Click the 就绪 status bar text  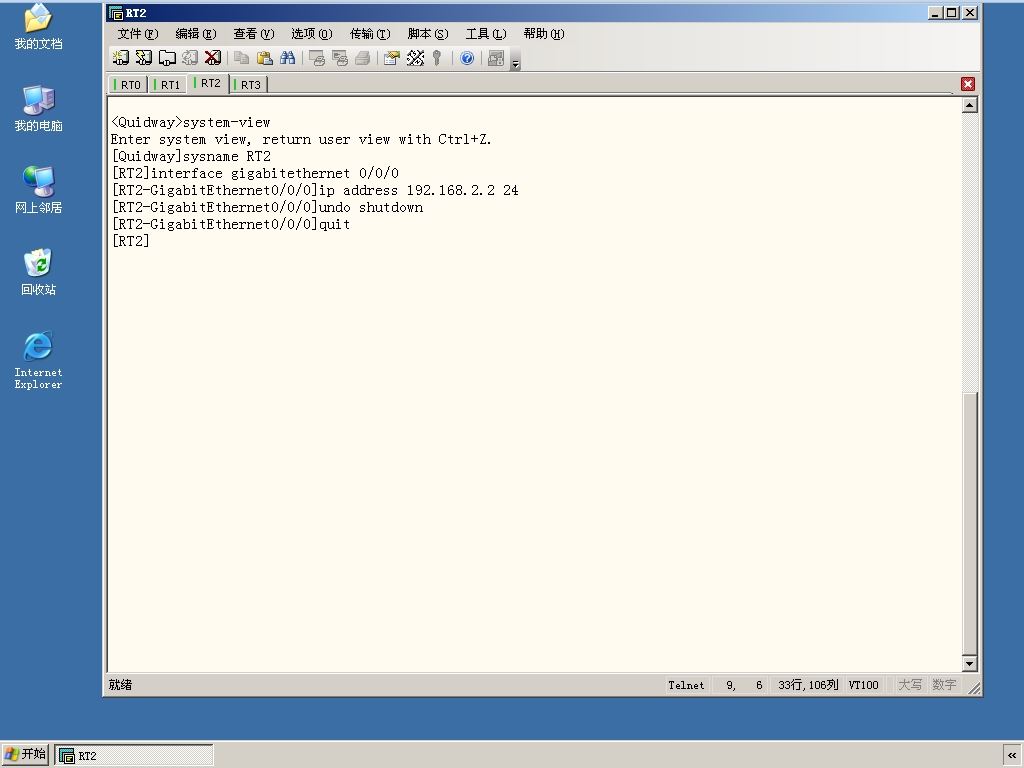[120, 684]
